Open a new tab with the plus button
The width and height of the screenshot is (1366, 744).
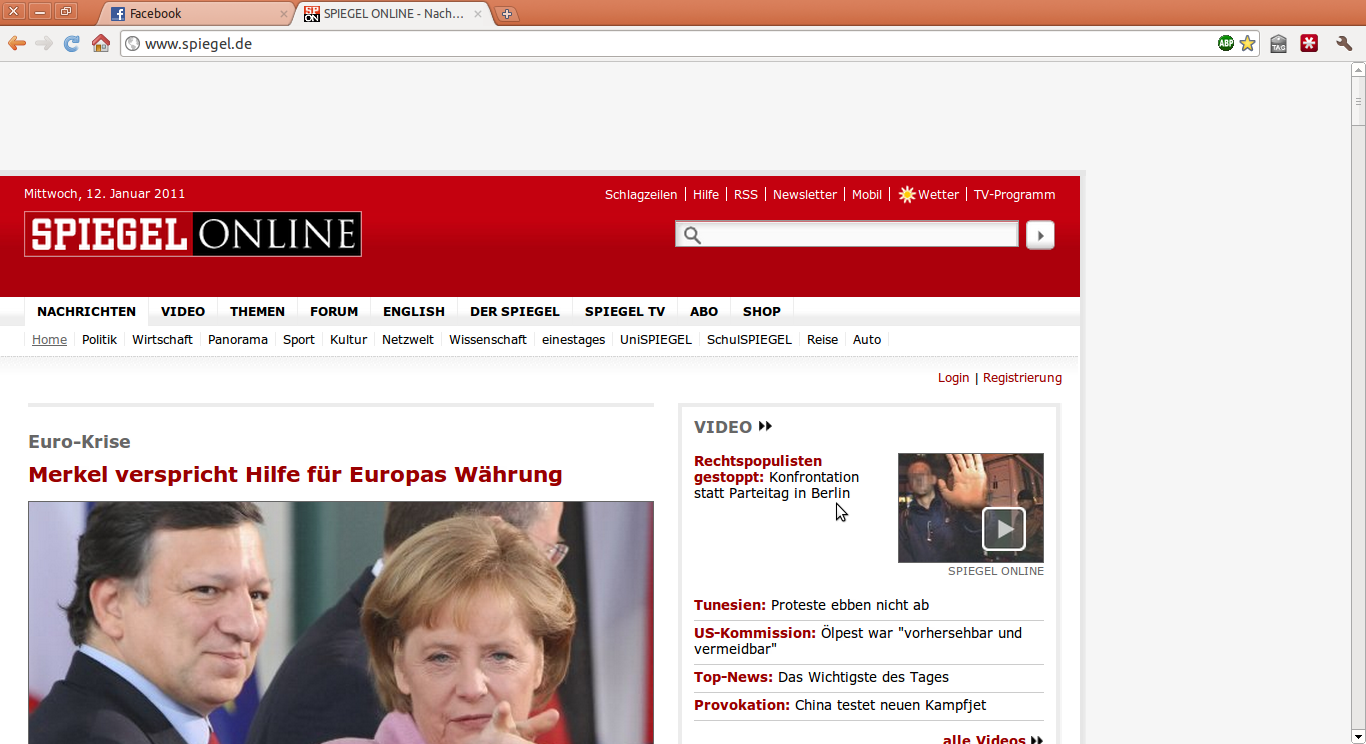point(507,14)
